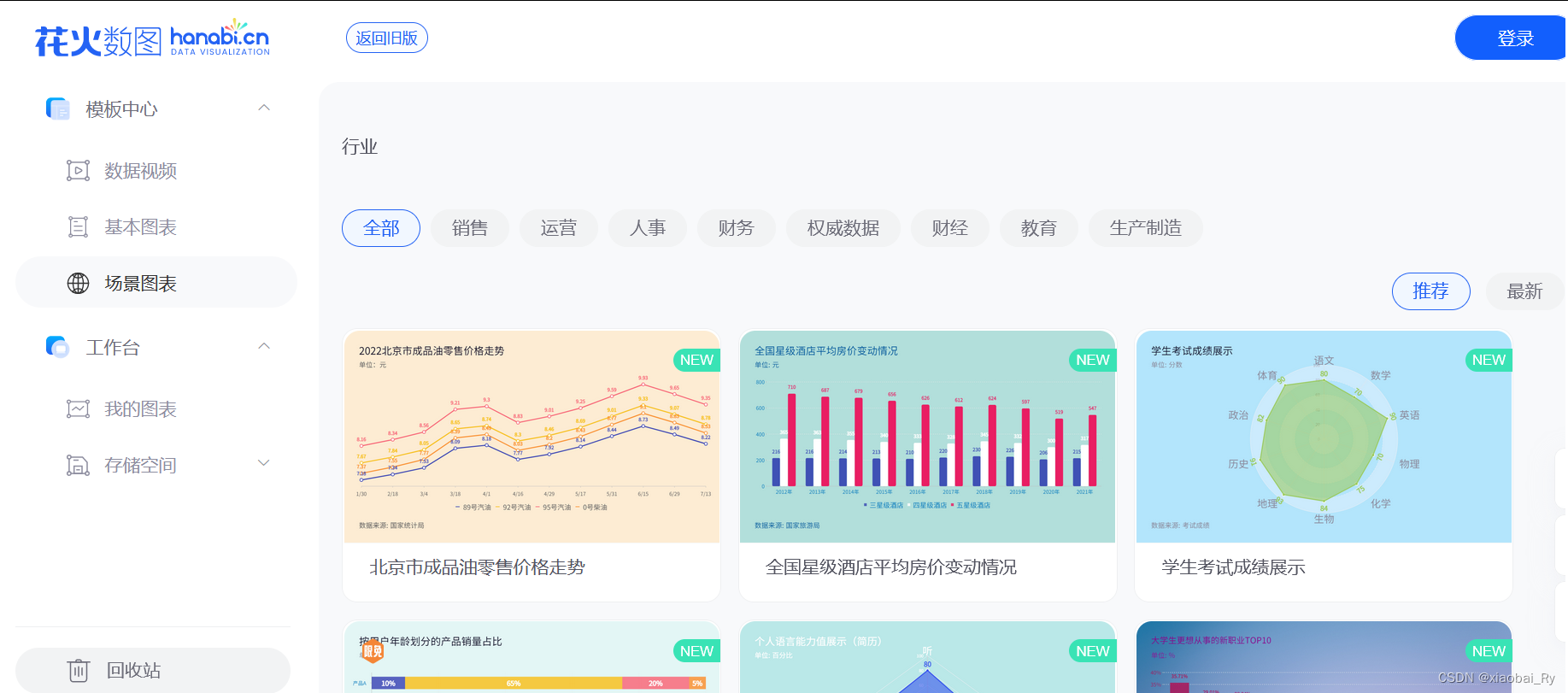Click the 存储空间 storage icon

click(x=78, y=466)
